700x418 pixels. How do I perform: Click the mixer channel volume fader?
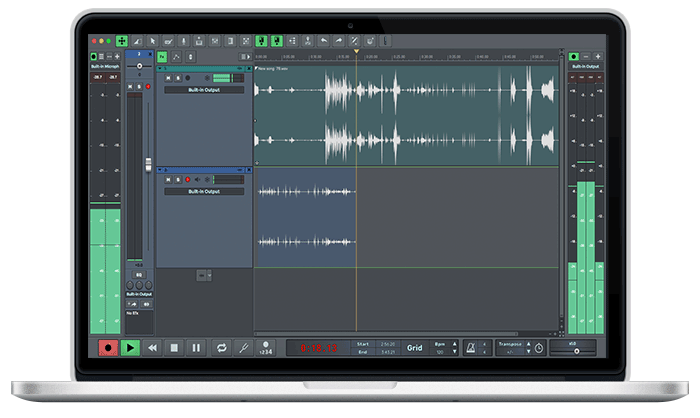point(148,165)
